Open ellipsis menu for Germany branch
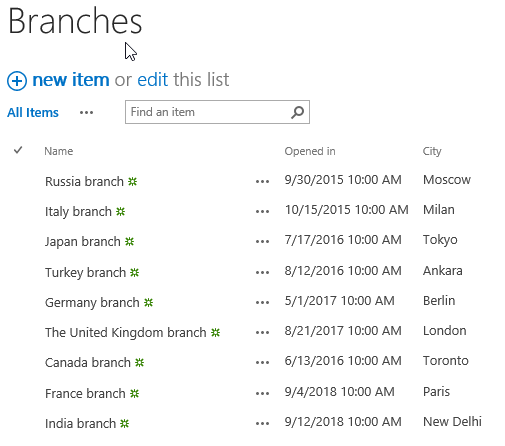Viewport: 505px width, 446px height. (x=262, y=303)
